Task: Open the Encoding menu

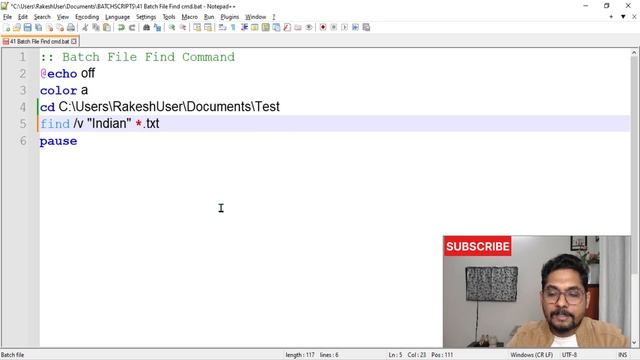Action: click(x=87, y=17)
